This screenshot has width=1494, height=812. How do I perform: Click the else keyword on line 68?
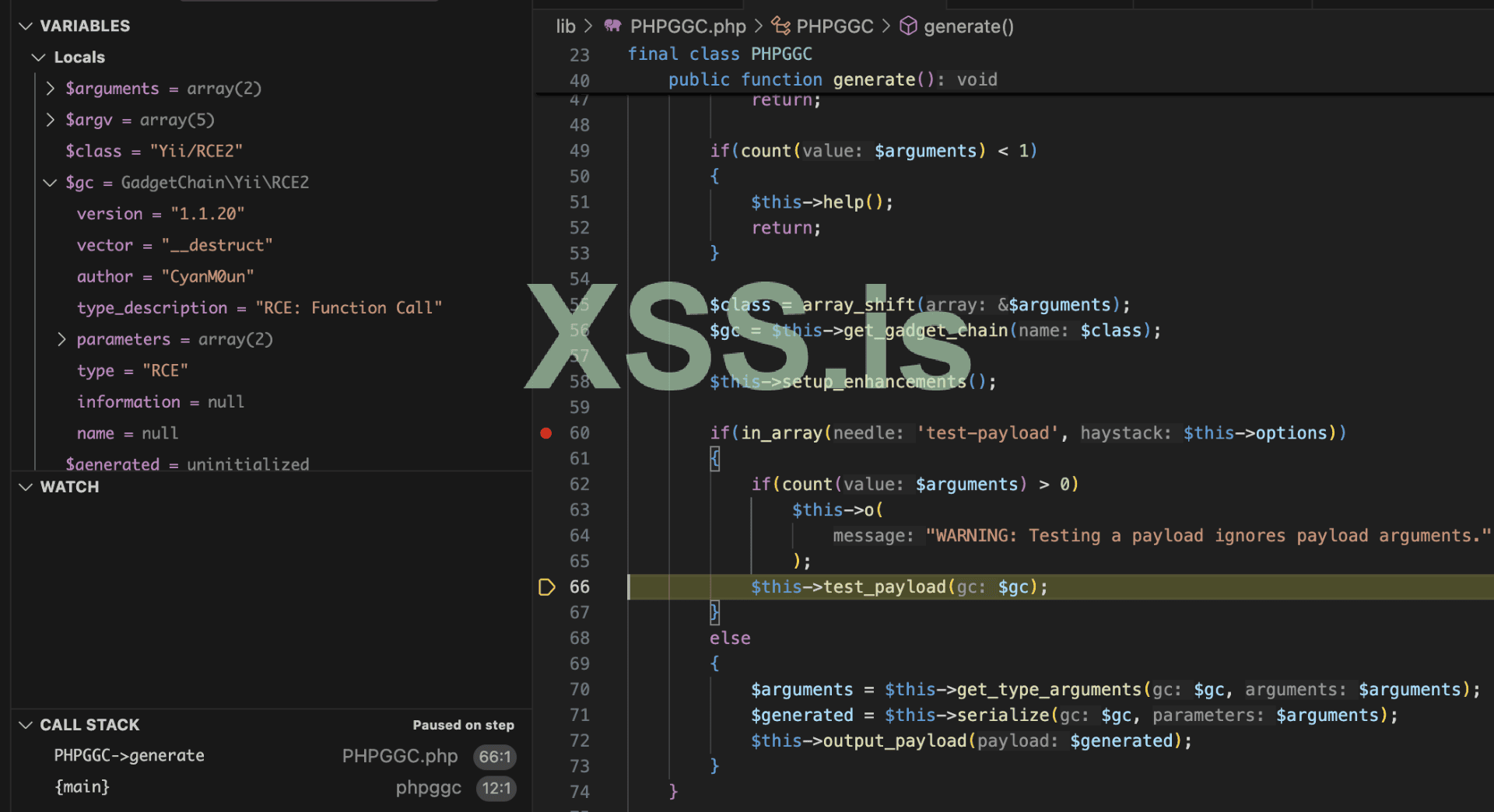(730, 639)
